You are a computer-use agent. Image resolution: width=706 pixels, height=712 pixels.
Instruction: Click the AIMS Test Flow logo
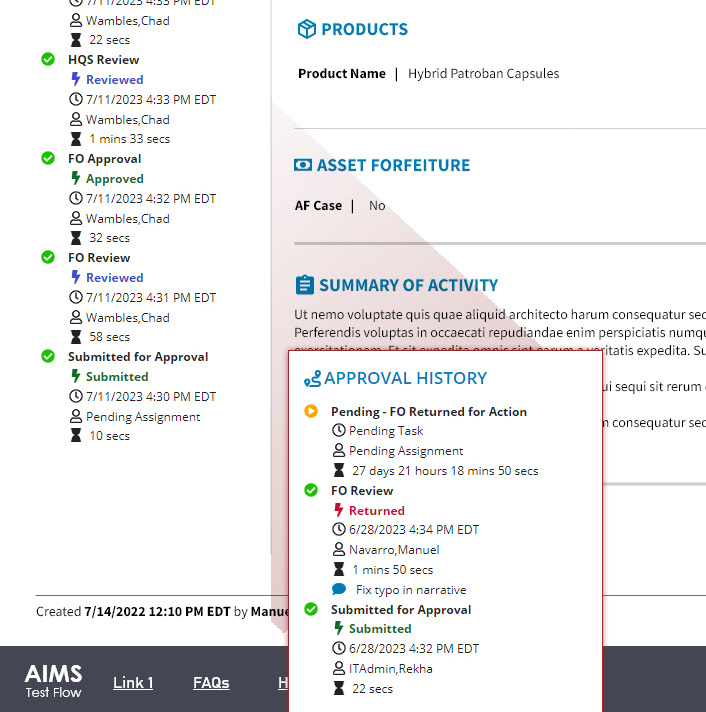(x=54, y=681)
